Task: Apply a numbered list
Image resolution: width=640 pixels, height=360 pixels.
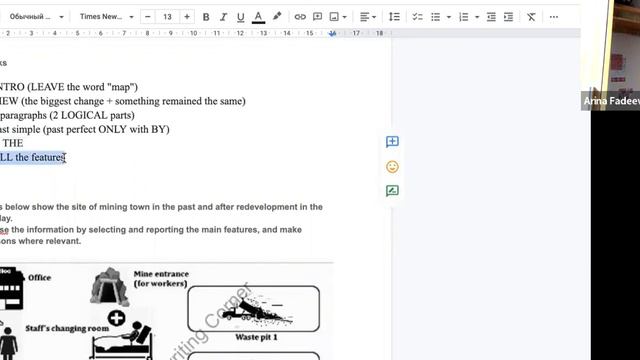Action: coord(464,17)
